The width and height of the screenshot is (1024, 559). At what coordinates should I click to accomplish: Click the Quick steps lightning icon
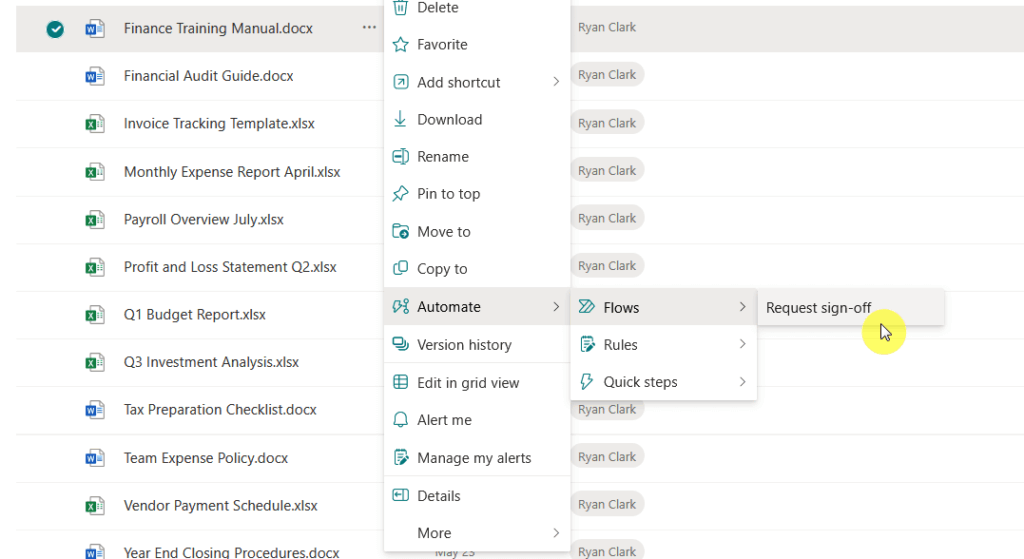[586, 381]
